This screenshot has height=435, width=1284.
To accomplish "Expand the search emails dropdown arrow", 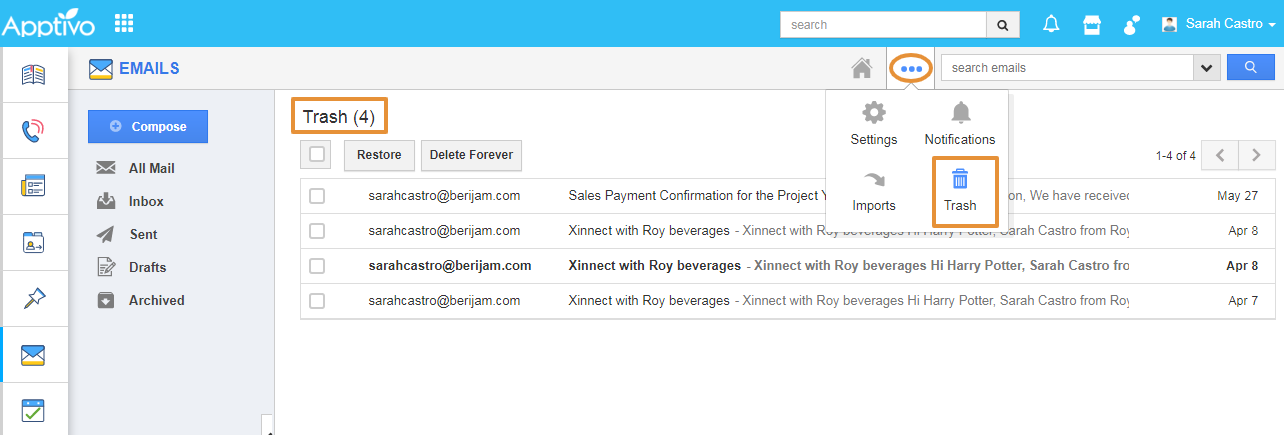I will pos(1206,68).
